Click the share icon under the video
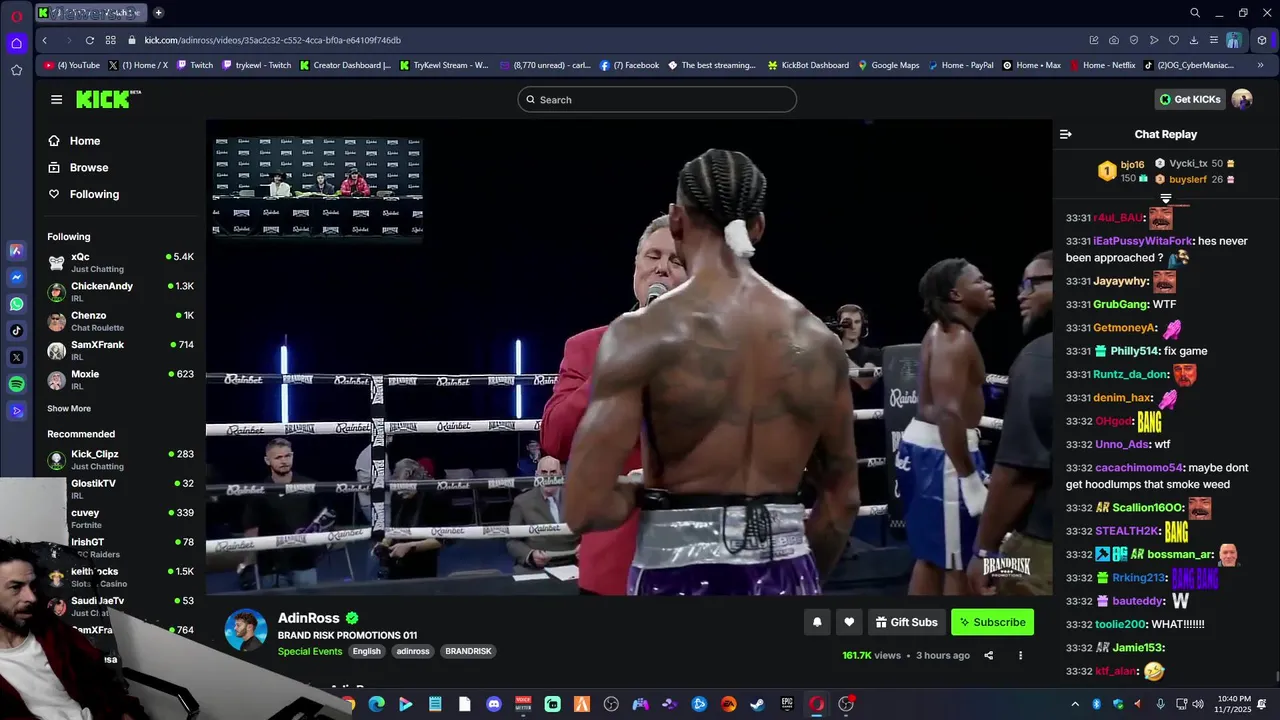The image size is (1280, 720). [x=988, y=656]
